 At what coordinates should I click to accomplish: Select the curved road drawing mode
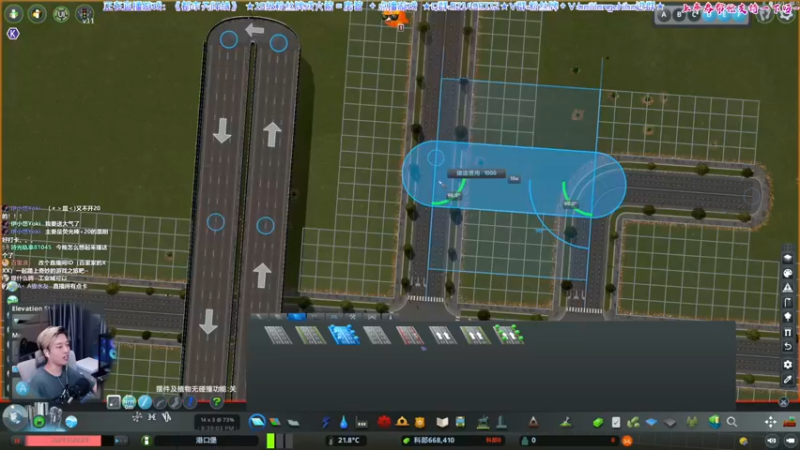point(160,402)
